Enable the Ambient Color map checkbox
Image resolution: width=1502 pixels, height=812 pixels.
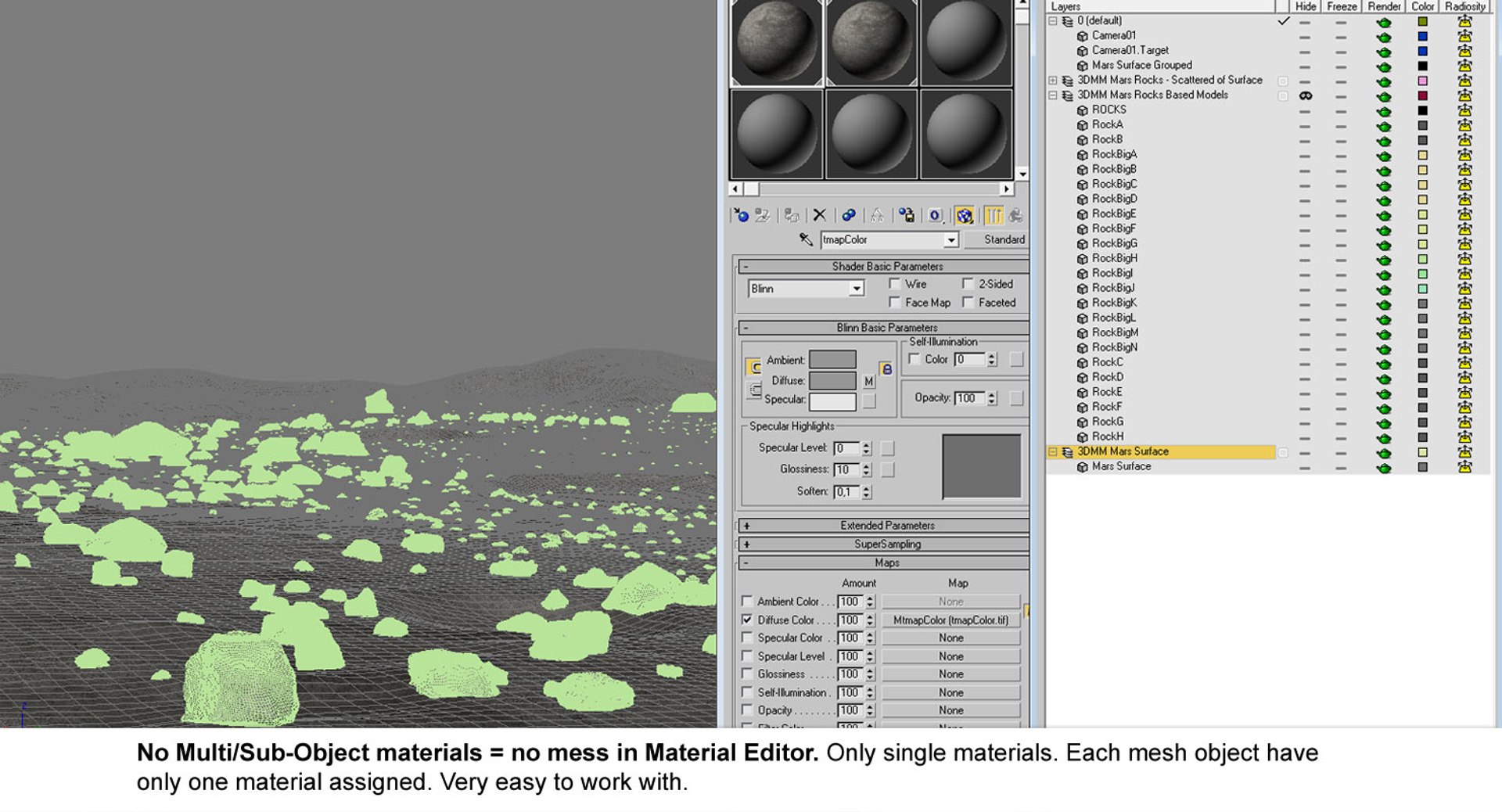[747, 602]
